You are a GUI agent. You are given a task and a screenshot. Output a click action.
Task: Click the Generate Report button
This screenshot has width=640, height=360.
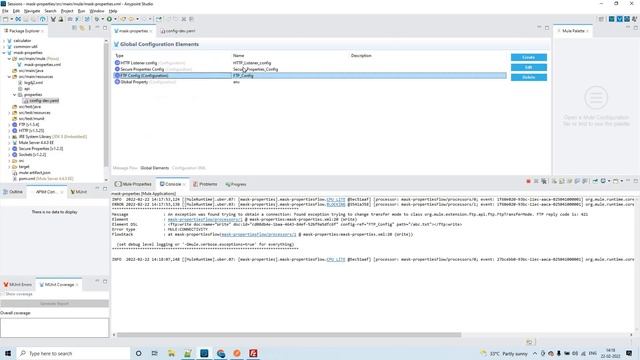[x=55, y=304]
